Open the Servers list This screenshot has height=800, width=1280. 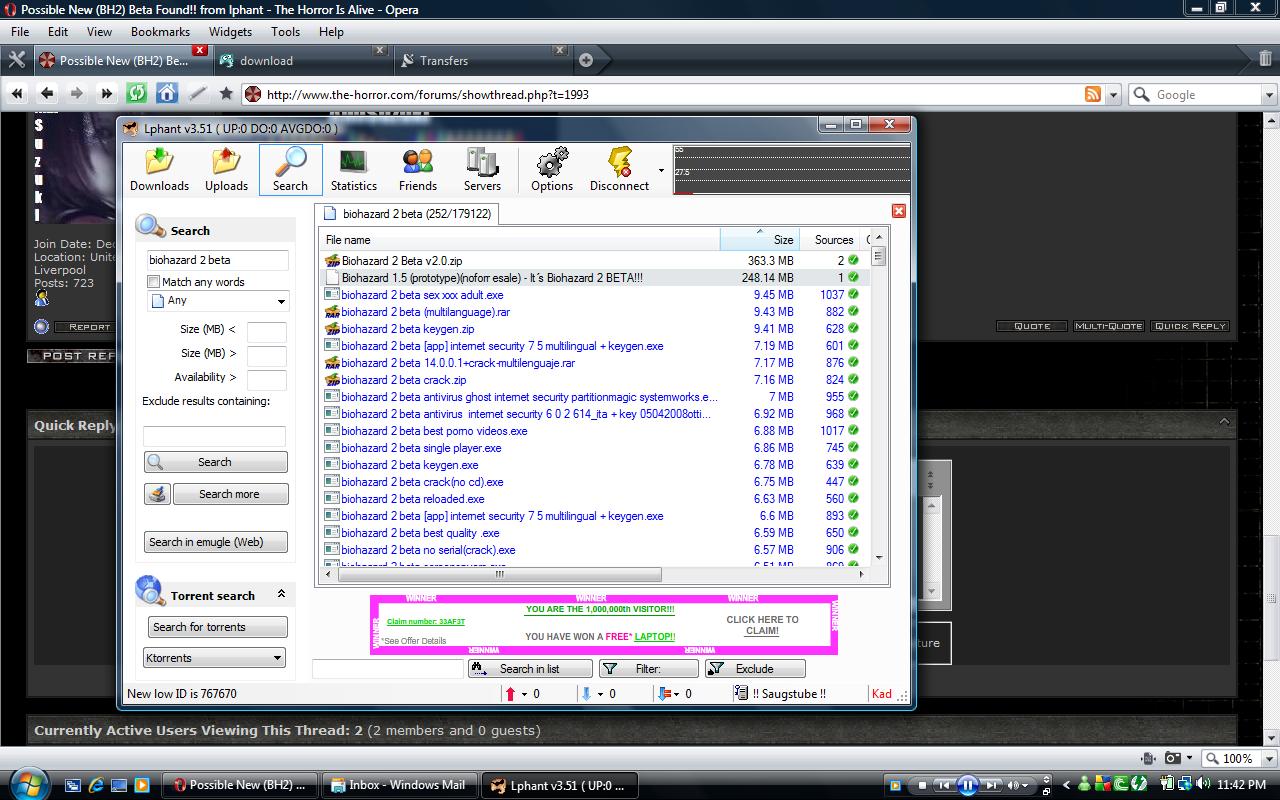pyautogui.click(x=482, y=169)
